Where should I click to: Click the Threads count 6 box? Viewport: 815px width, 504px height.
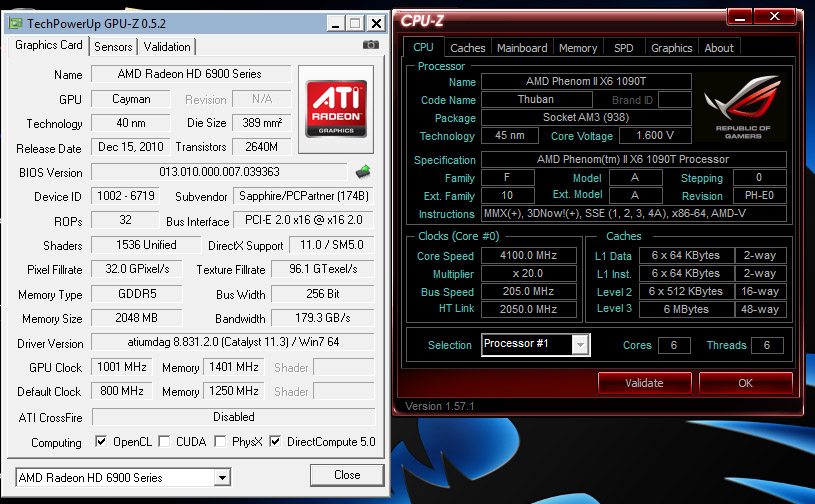(x=767, y=345)
